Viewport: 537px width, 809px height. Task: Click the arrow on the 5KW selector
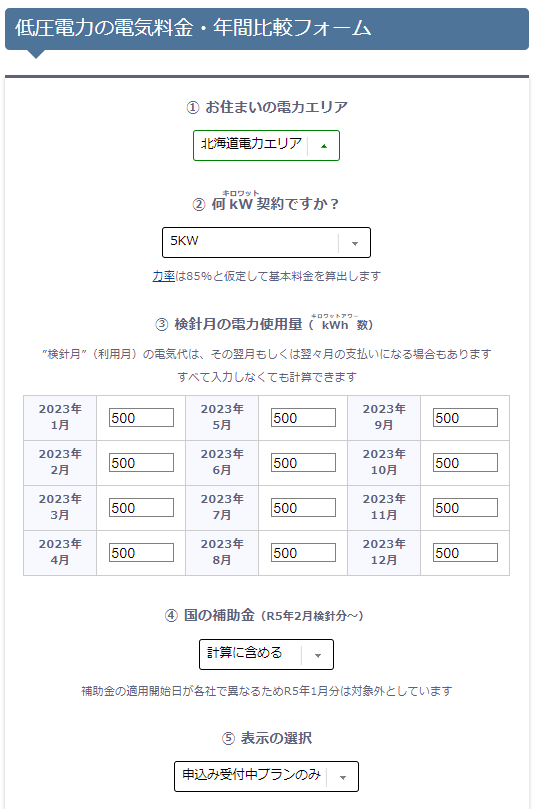coord(355,244)
